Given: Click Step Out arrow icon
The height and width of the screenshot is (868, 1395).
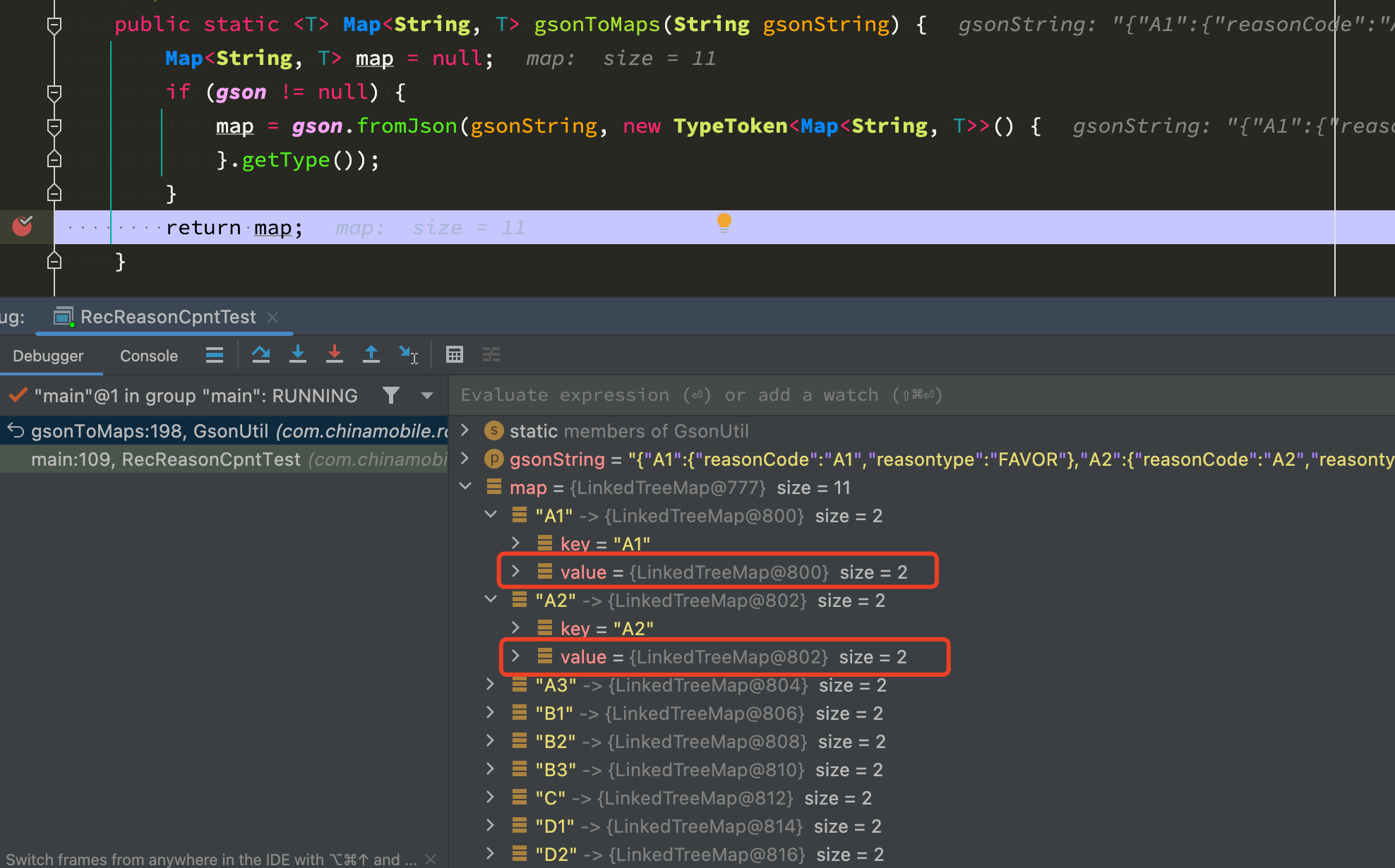Looking at the screenshot, I should (371, 354).
